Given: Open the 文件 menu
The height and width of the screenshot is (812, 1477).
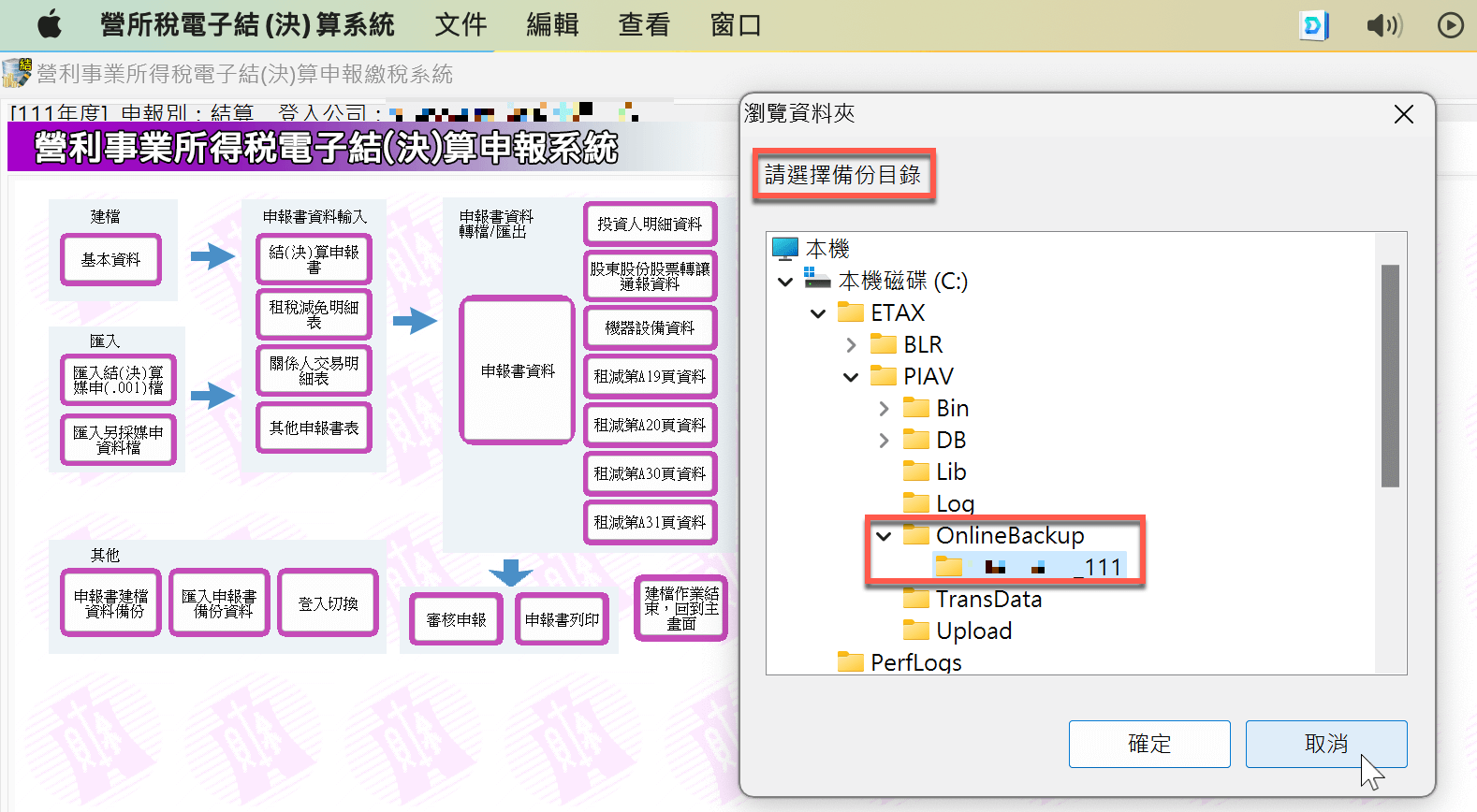Looking at the screenshot, I should click(x=461, y=25).
